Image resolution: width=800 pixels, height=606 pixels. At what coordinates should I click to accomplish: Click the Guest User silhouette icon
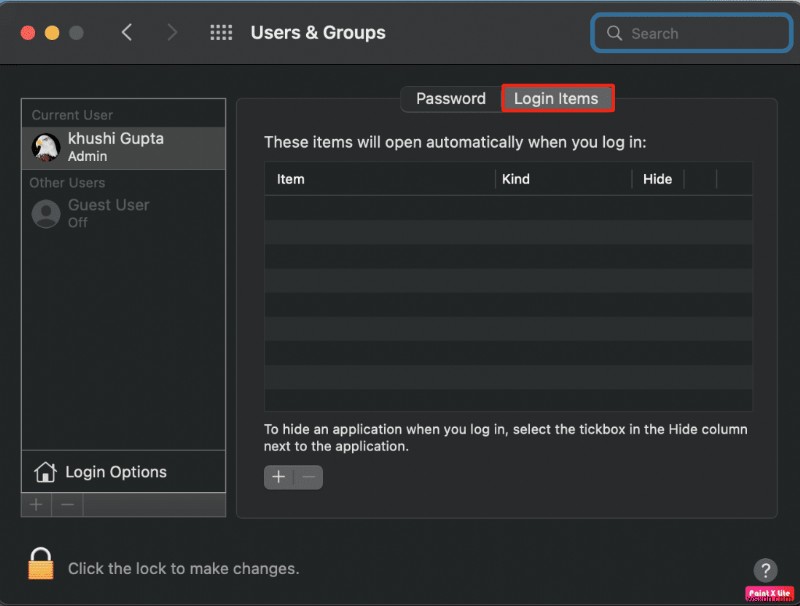(x=46, y=213)
